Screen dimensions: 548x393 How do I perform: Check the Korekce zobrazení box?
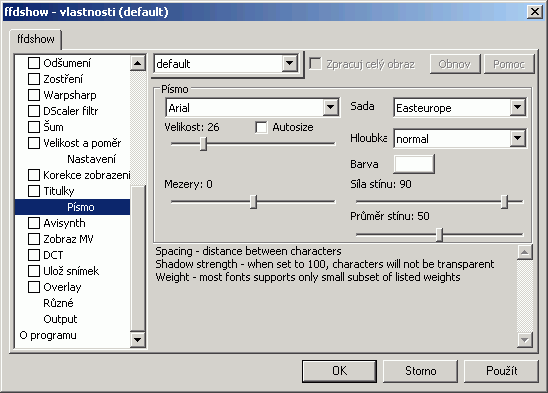point(34,175)
